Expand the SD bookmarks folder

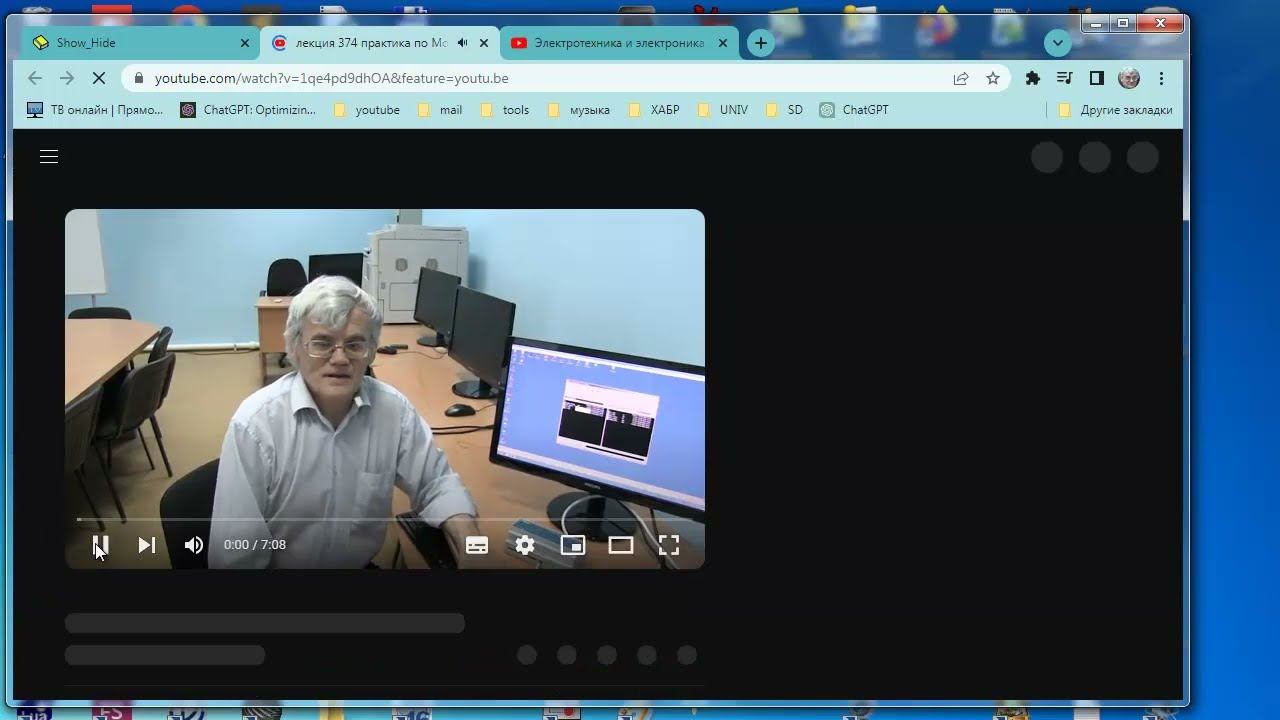784,110
